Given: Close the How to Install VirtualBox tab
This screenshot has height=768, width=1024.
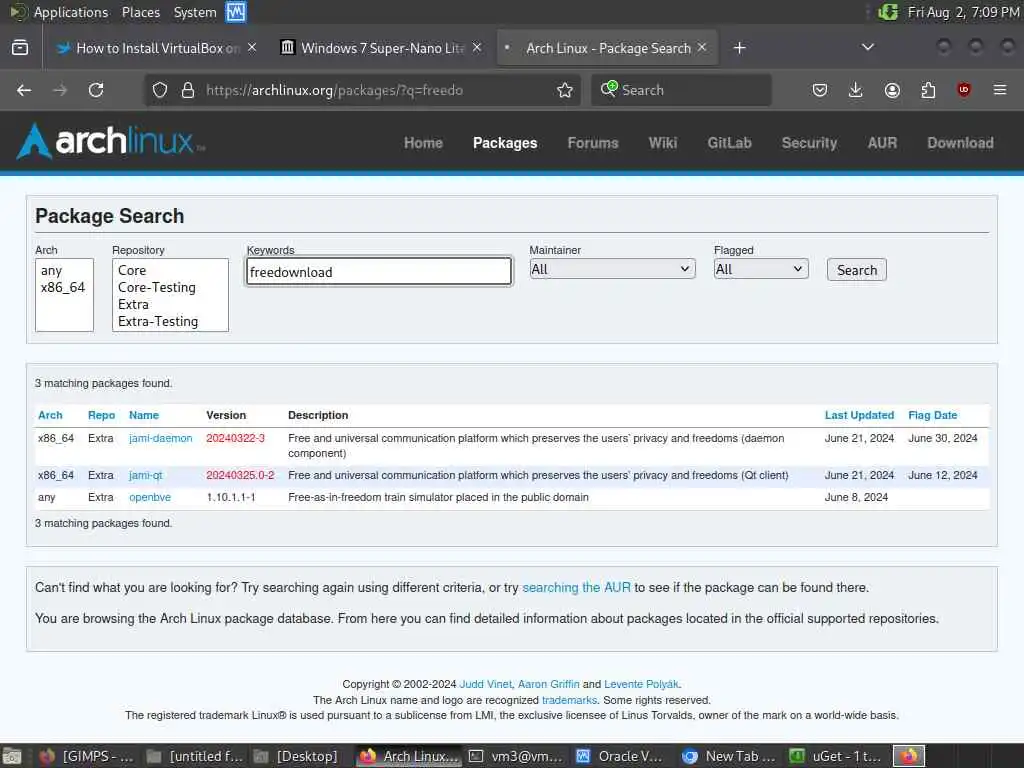Looking at the screenshot, I should (252, 48).
